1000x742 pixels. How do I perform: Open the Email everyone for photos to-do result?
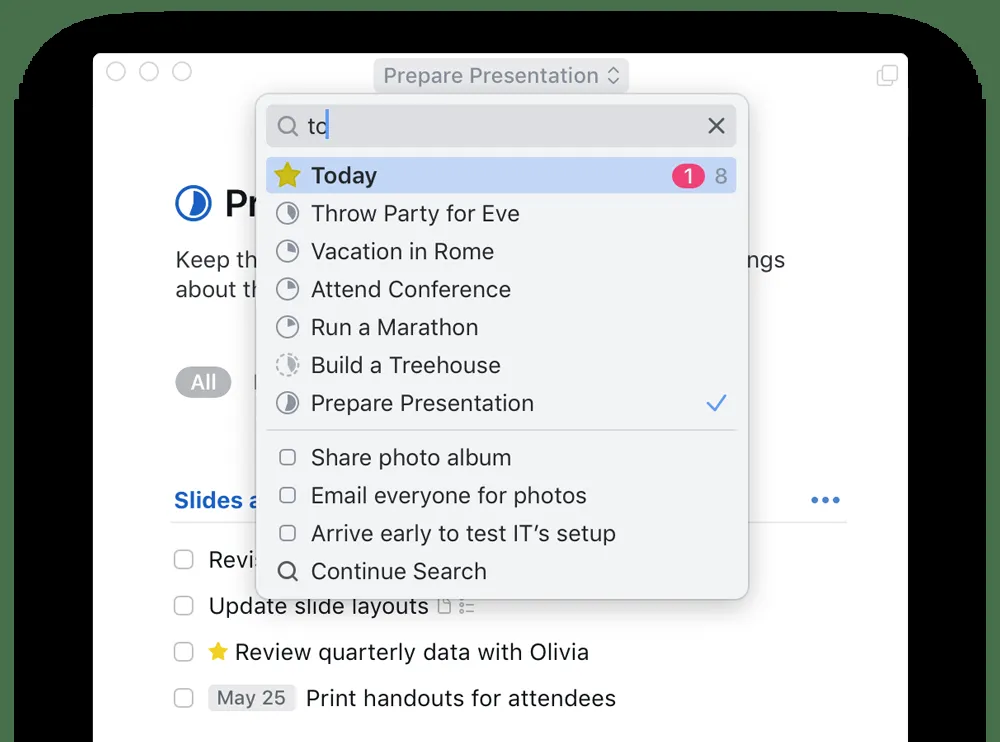point(448,496)
